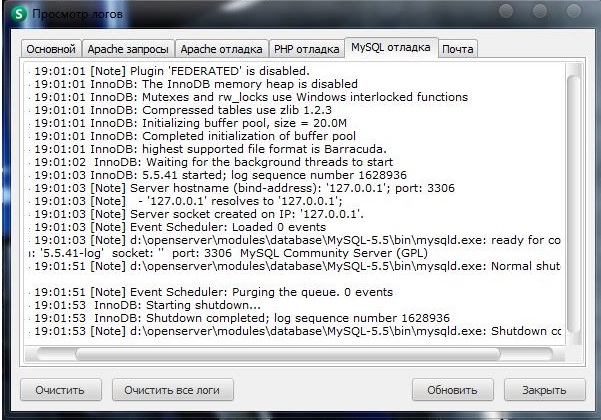Click log line "Plugin 'FEDERATED' is disabled."
Screen dimensions: 601x420
[x=172, y=71]
